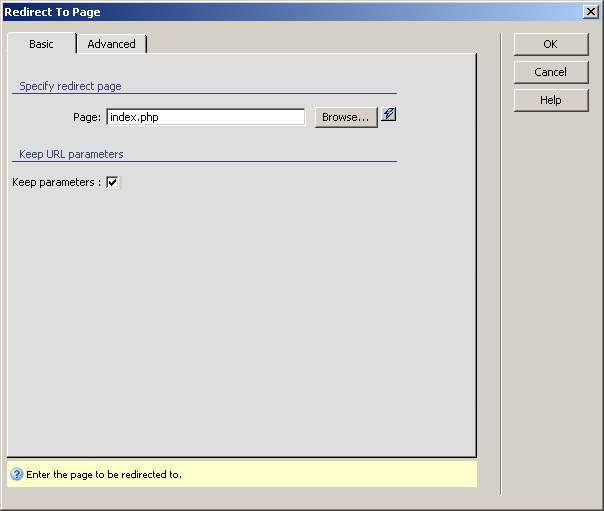
Task: Click the empty area of Basic tab panel
Action: (240, 320)
